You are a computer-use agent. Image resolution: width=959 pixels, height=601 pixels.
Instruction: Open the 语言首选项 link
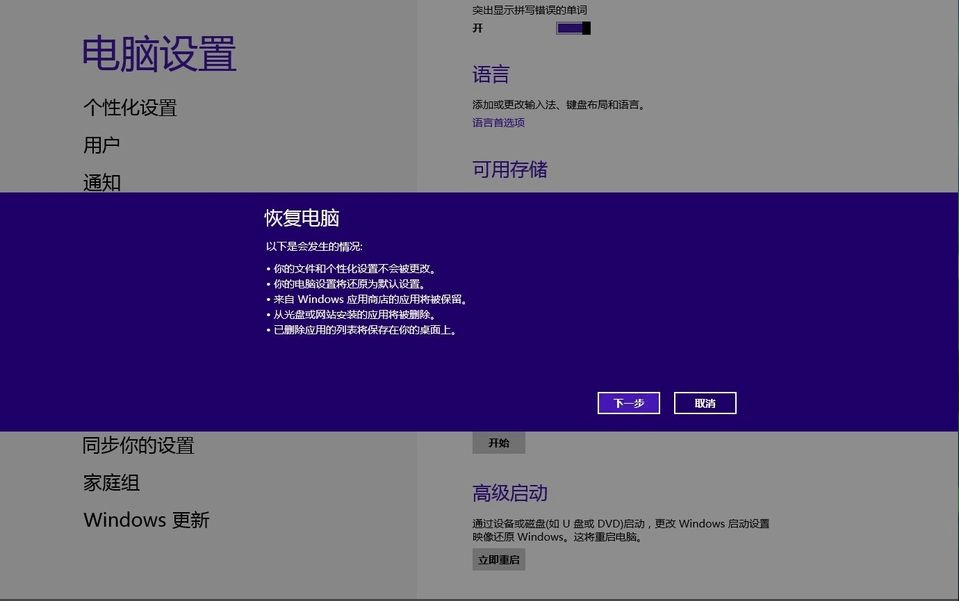(498, 123)
